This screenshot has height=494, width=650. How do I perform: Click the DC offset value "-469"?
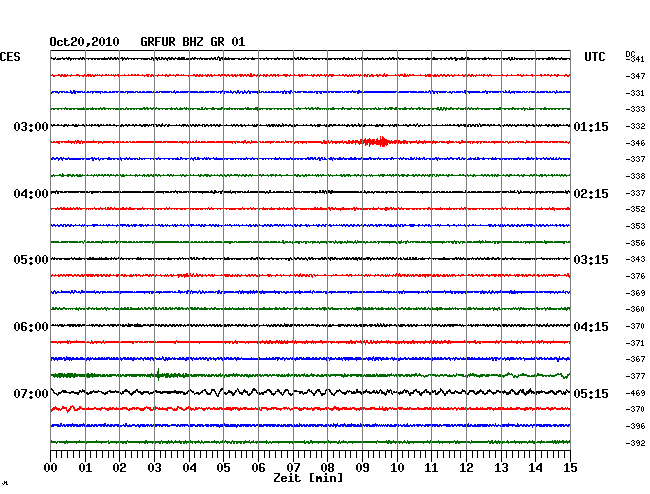point(635,393)
